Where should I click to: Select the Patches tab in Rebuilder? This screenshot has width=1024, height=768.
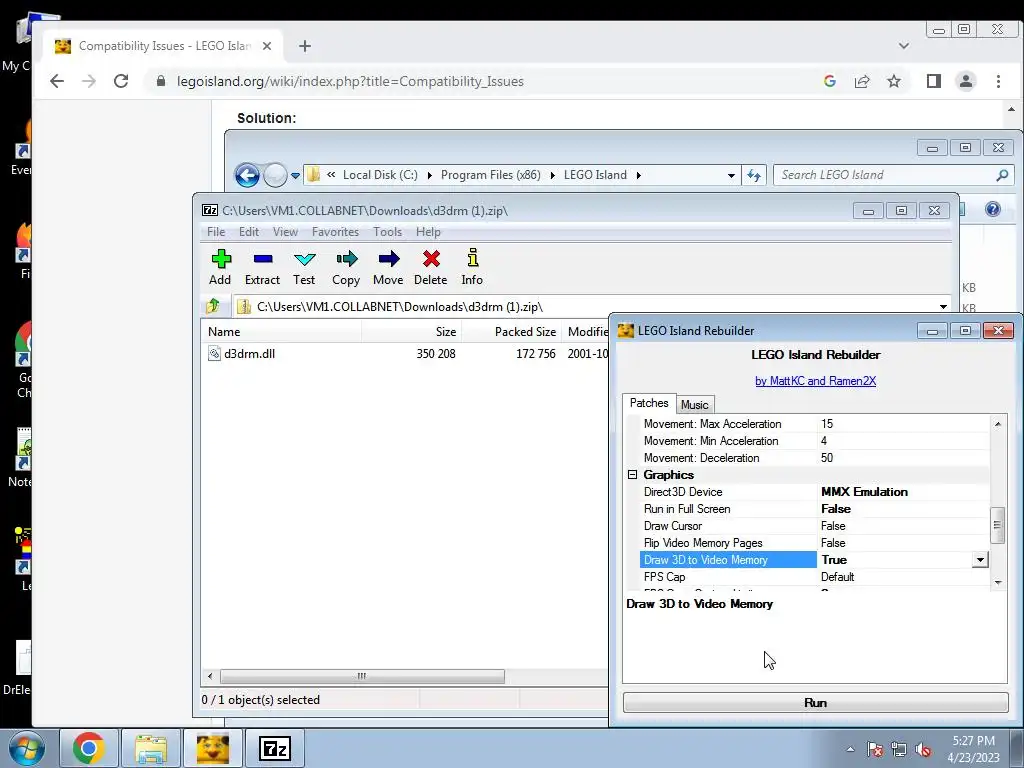649,403
